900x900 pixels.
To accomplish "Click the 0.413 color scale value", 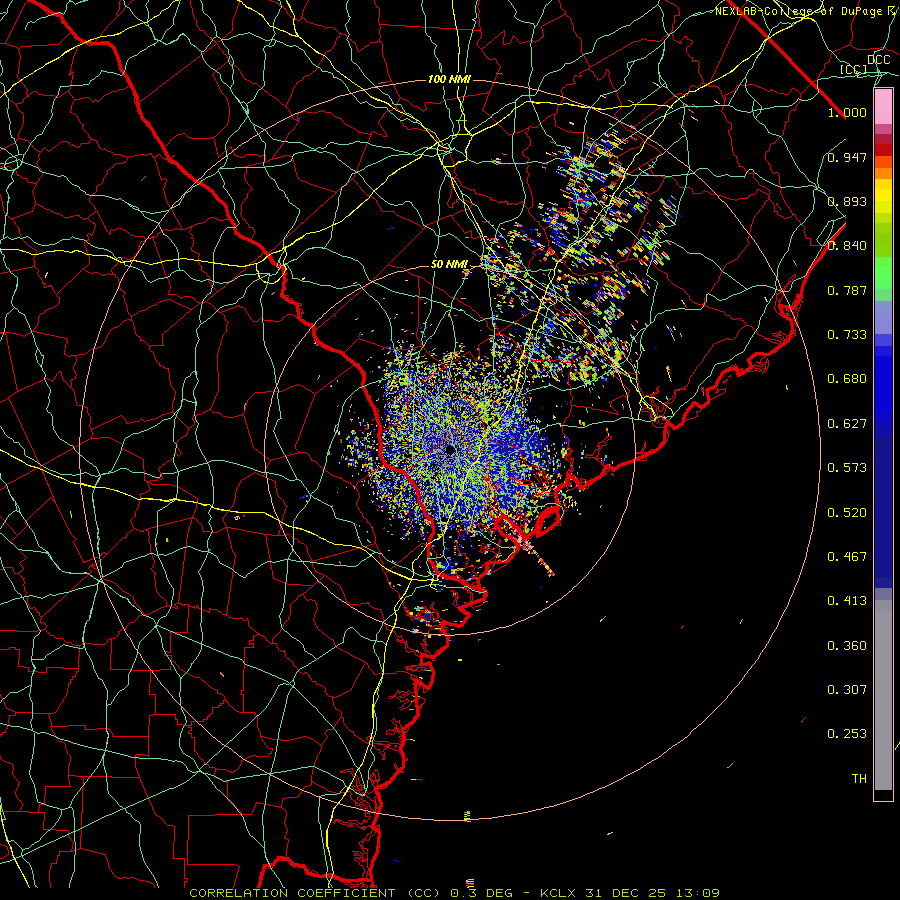I will (x=847, y=601).
